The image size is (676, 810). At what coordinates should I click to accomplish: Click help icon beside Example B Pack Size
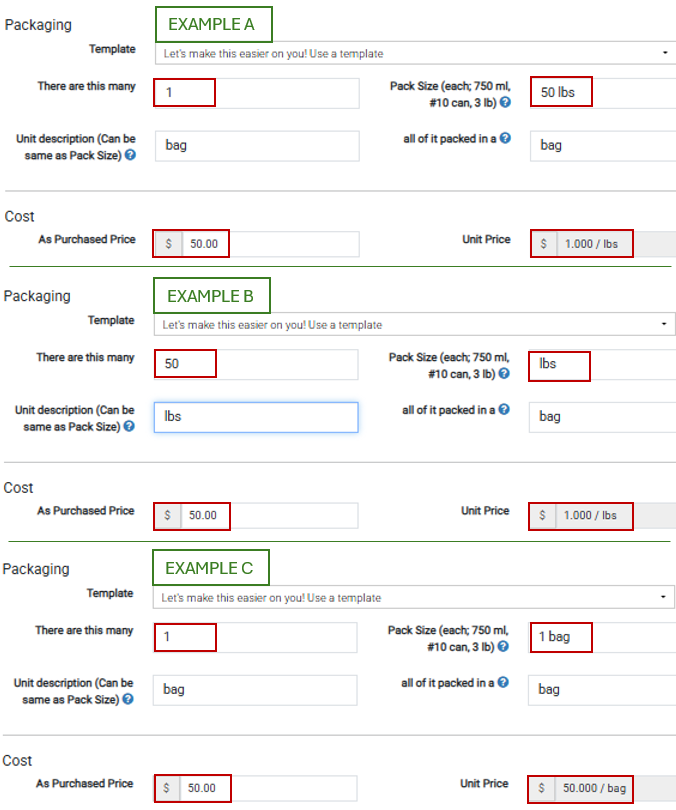505,374
